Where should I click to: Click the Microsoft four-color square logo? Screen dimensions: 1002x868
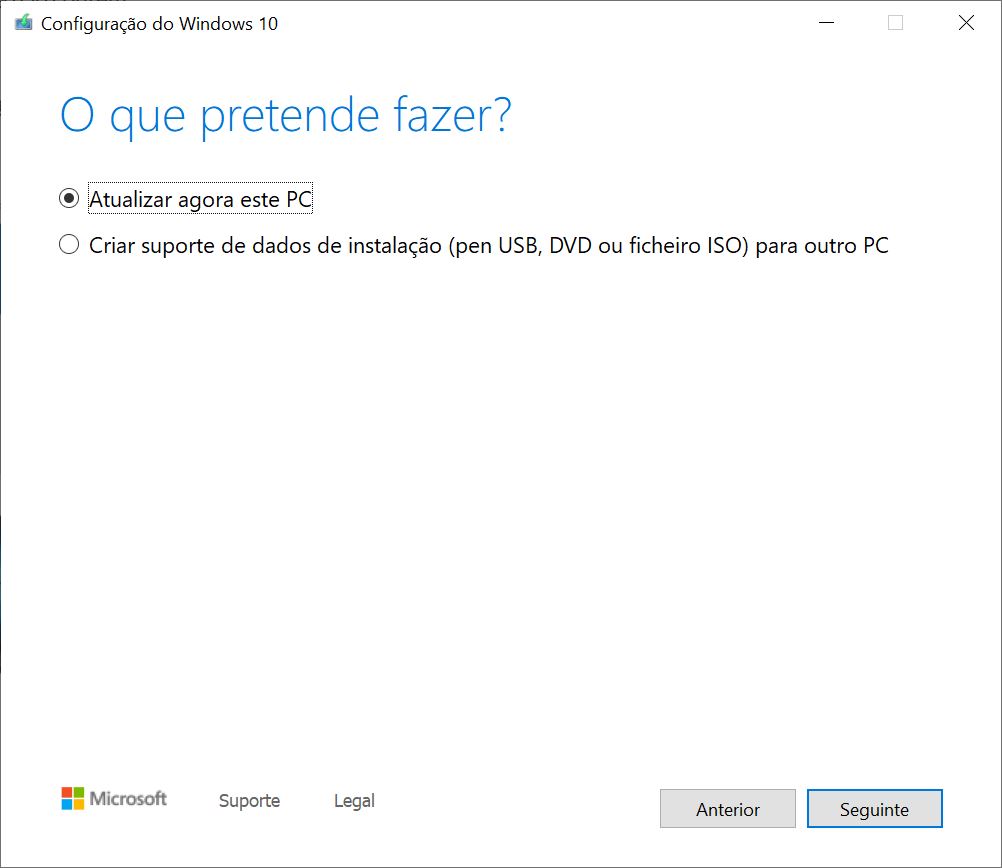72,798
